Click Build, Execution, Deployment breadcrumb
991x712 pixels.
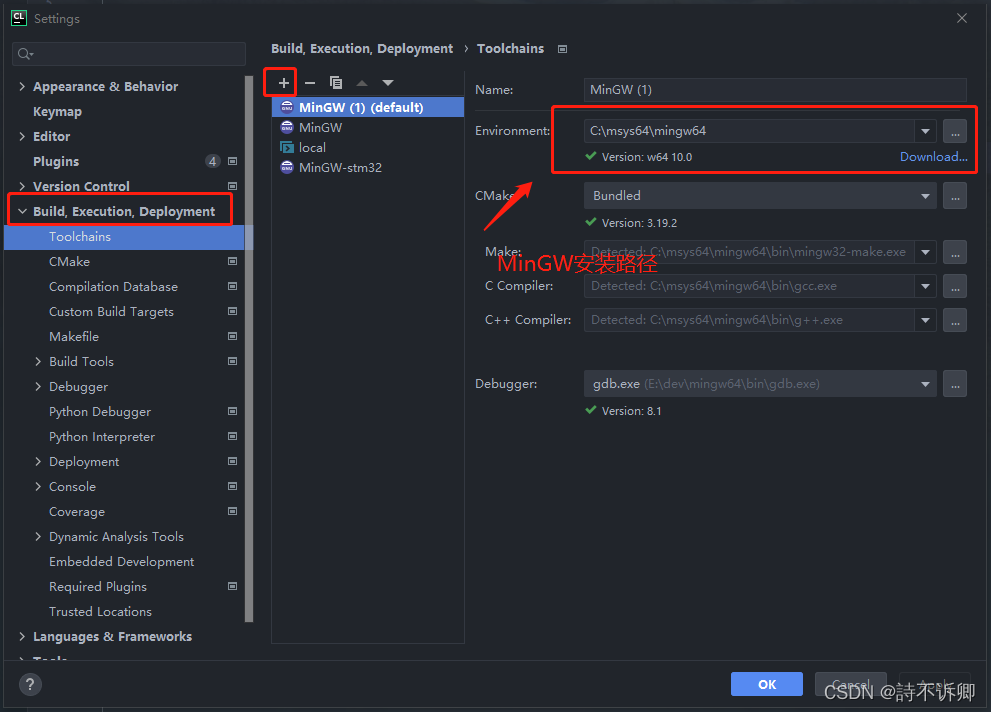click(x=362, y=49)
